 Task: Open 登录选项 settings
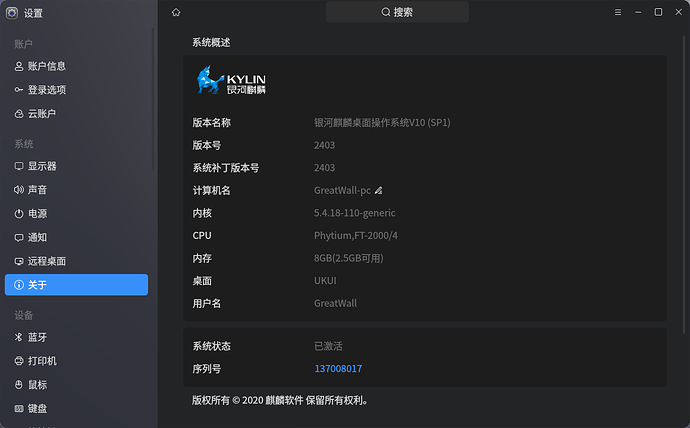click(x=76, y=90)
